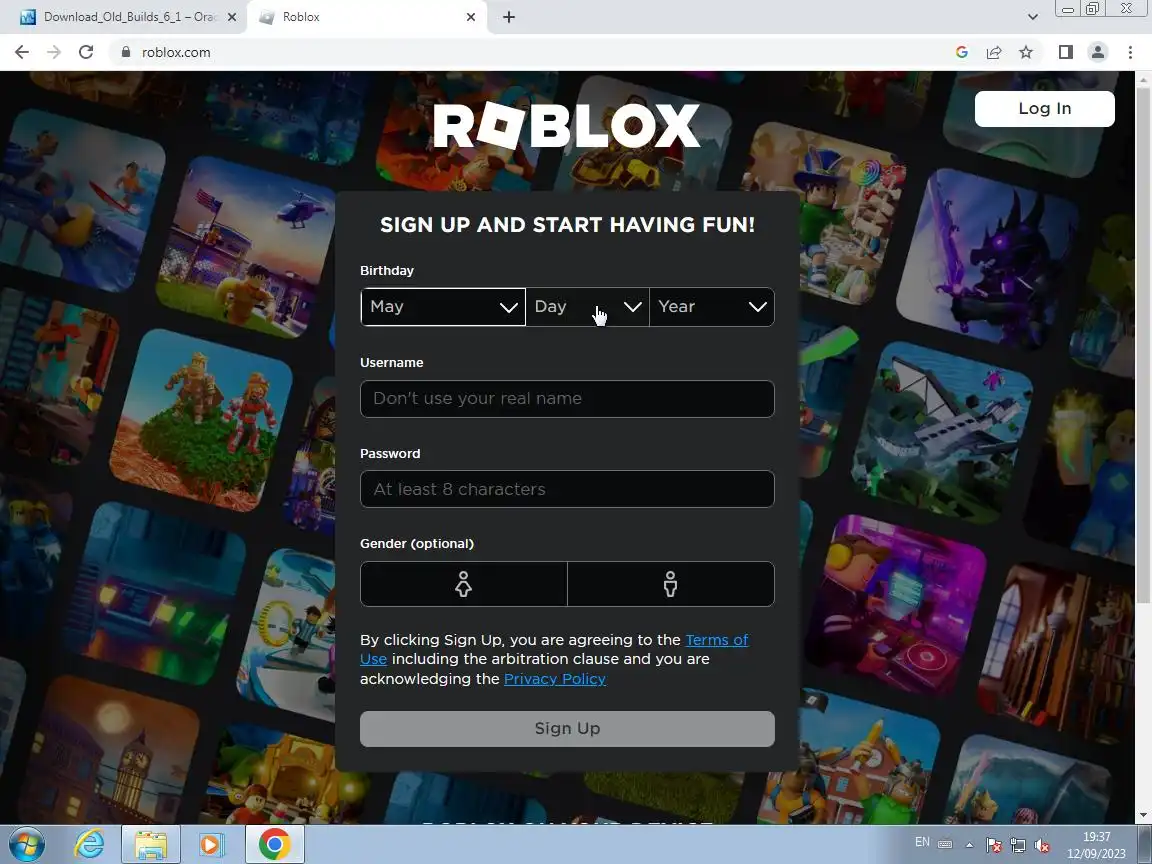Open Windows Media Player from the taskbar
The image size is (1152, 864).
pyautogui.click(x=211, y=844)
